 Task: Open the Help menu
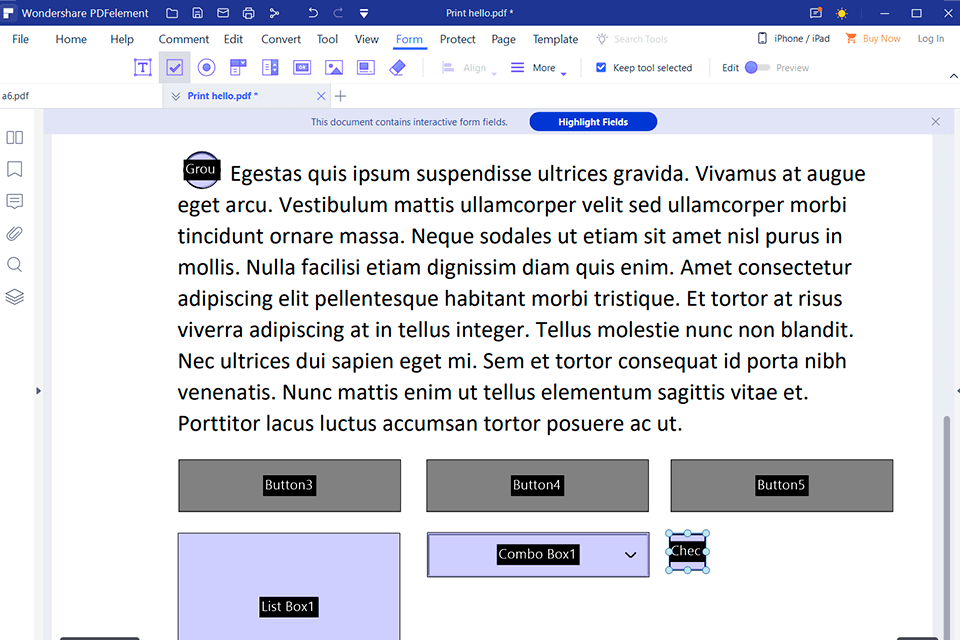pyautogui.click(x=122, y=39)
